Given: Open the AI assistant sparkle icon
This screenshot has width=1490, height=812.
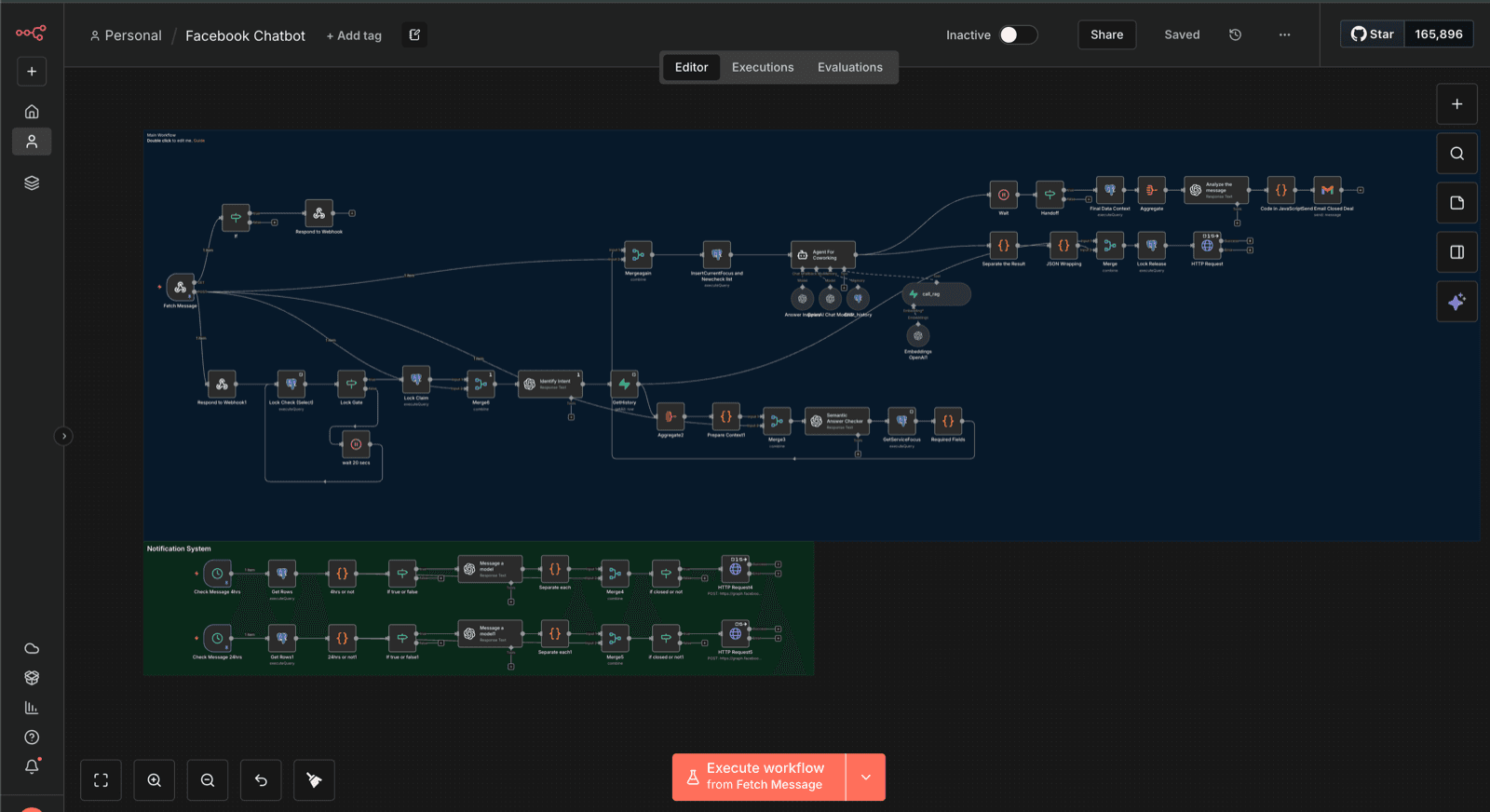Looking at the screenshot, I should (x=1457, y=302).
